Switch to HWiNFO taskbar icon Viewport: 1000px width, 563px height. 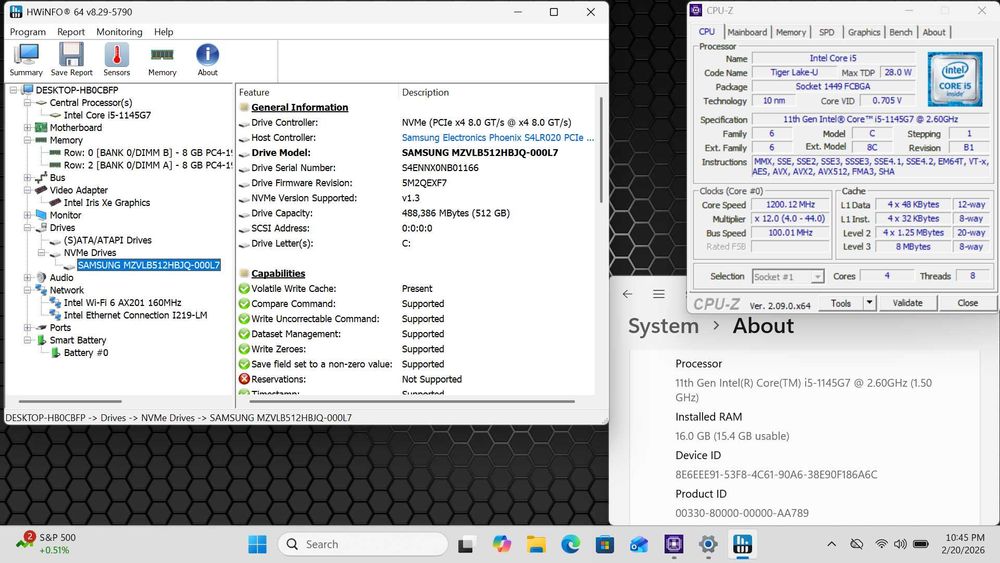[742, 545]
